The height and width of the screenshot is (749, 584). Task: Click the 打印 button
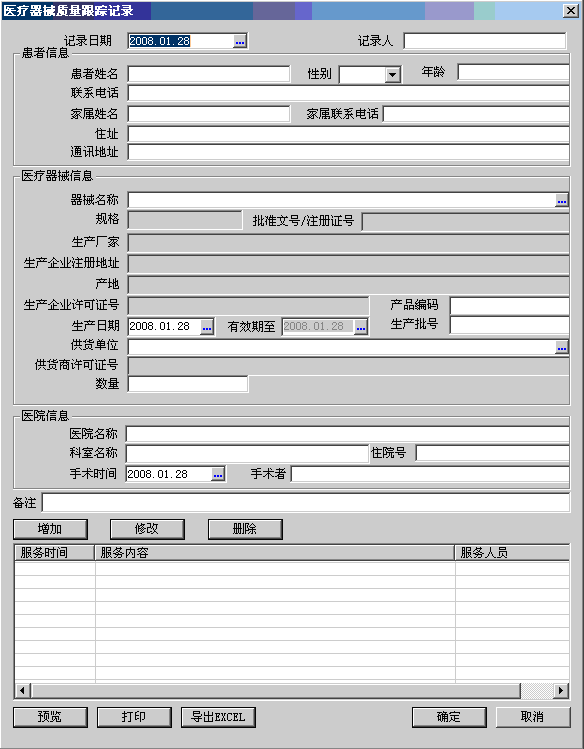[134, 717]
